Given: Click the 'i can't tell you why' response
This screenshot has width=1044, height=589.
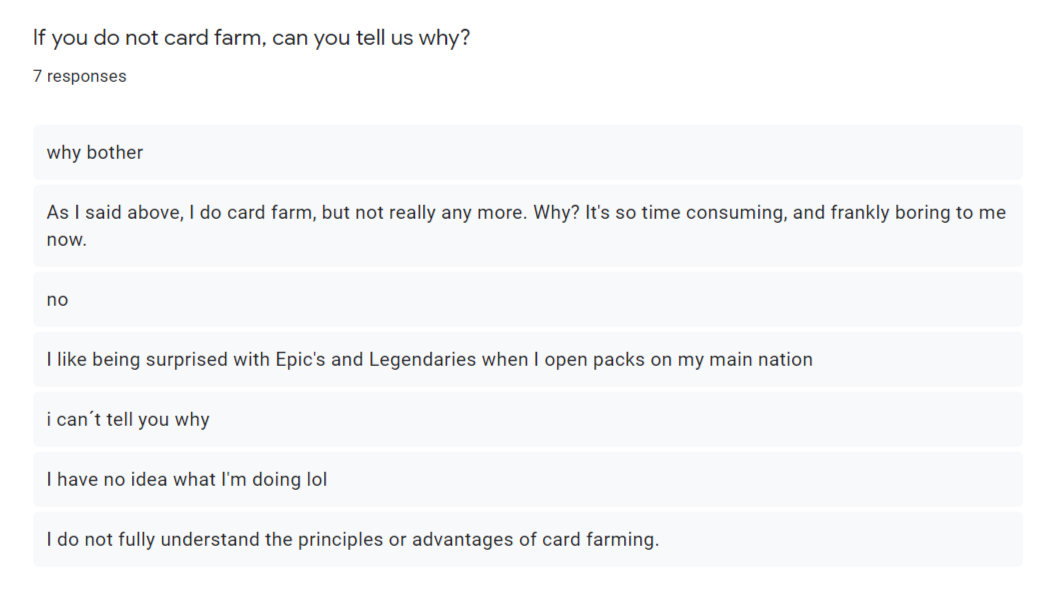Looking at the screenshot, I should coord(128,420).
